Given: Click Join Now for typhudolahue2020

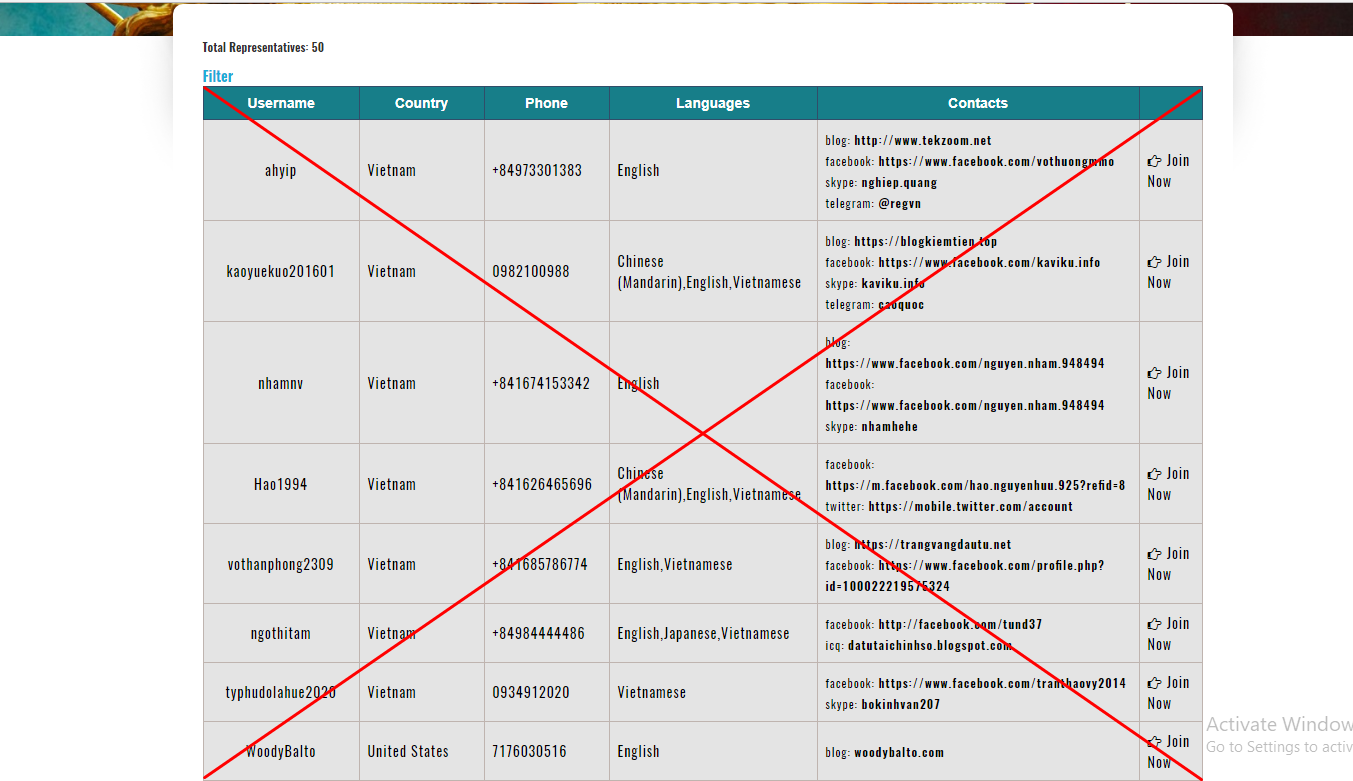Looking at the screenshot, I should [1168, 693].
